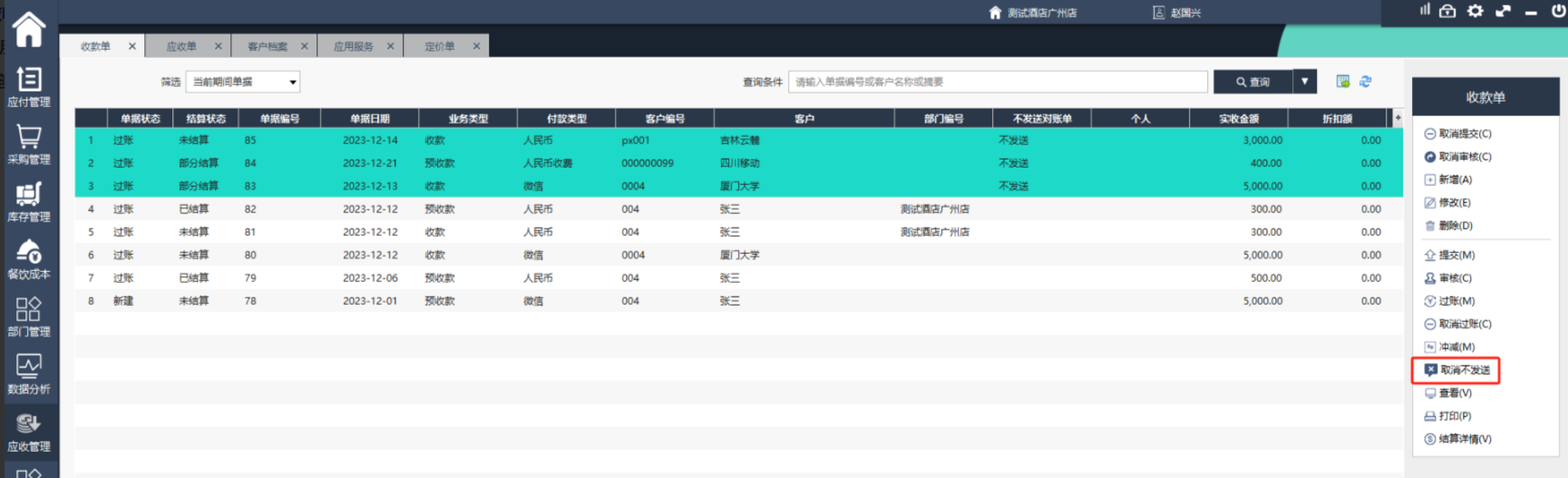This screenshot has width=1568, height=478.
Task: Close the 定价单 tab
Action: [476, 46]
